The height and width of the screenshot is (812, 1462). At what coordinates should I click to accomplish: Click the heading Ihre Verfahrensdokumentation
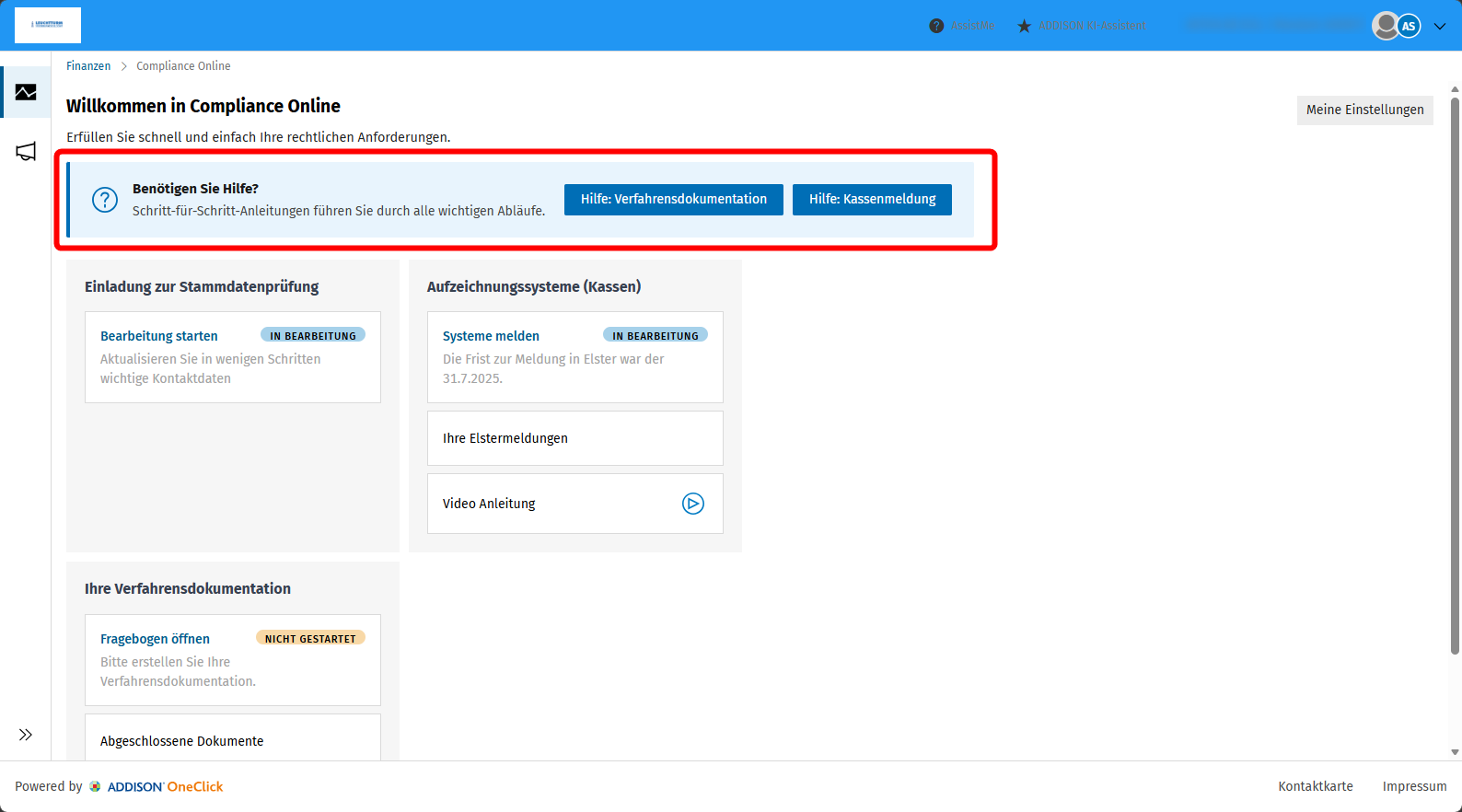point(188,588)
